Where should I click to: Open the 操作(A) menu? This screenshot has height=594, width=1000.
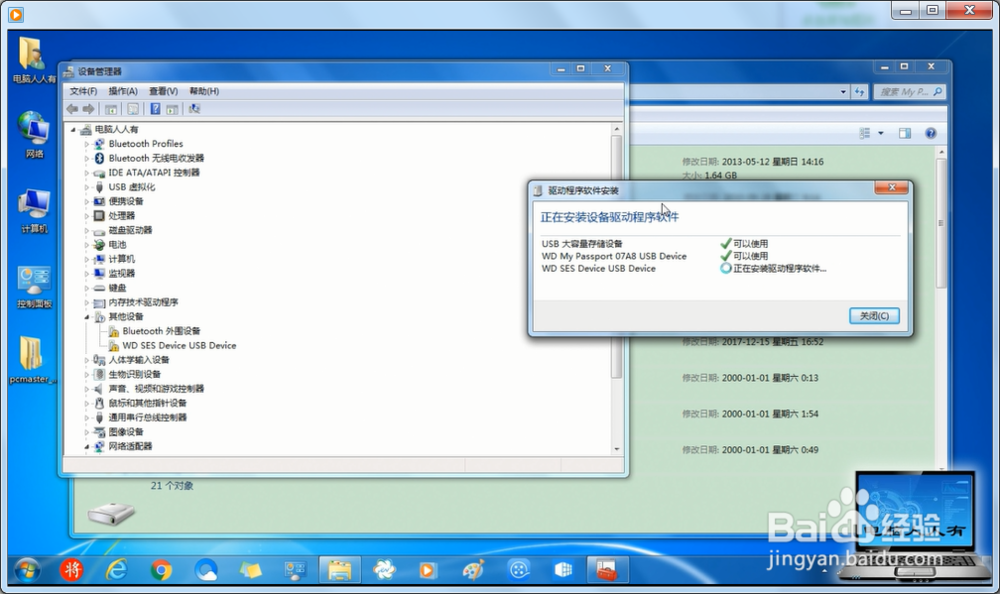[x=123, y=91]
